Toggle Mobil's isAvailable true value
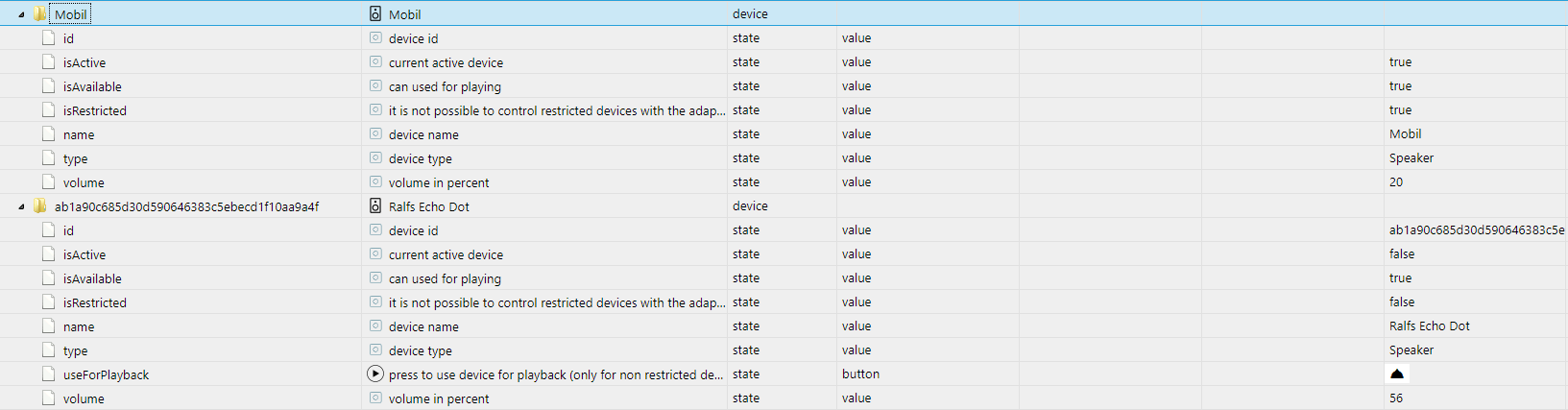The height and width of the screenshot is (410, 1568). [x=1400, y=86]
